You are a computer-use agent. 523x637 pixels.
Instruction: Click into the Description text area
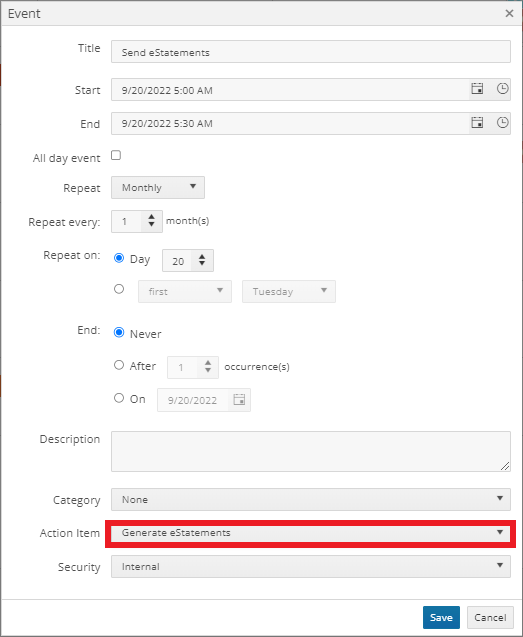coord(311,451)
